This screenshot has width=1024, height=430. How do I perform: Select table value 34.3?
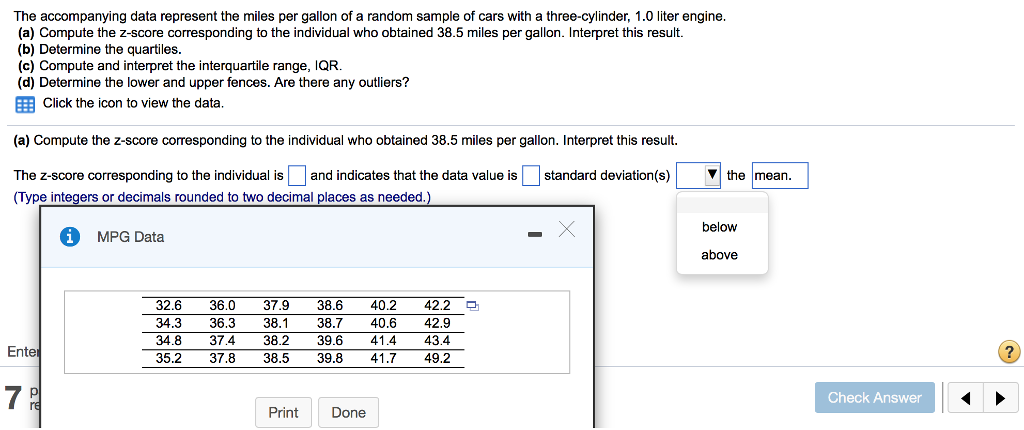tap(169, 322)
